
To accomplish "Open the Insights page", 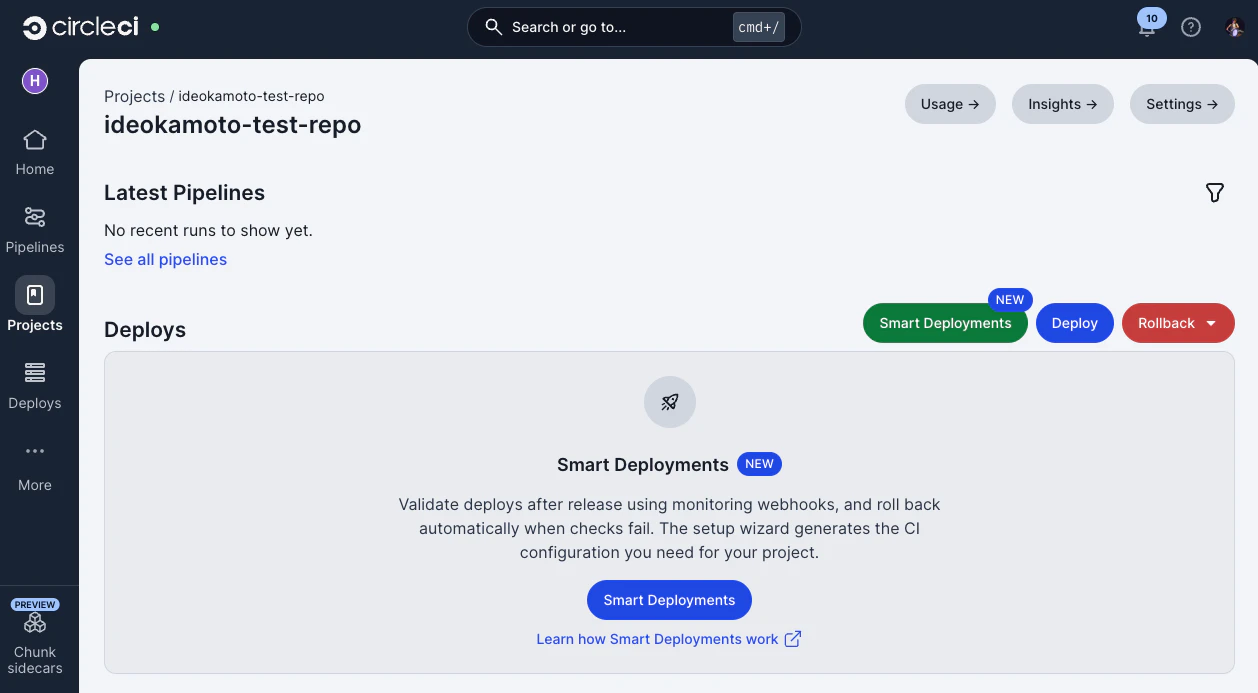I will tap(1063, 104).
